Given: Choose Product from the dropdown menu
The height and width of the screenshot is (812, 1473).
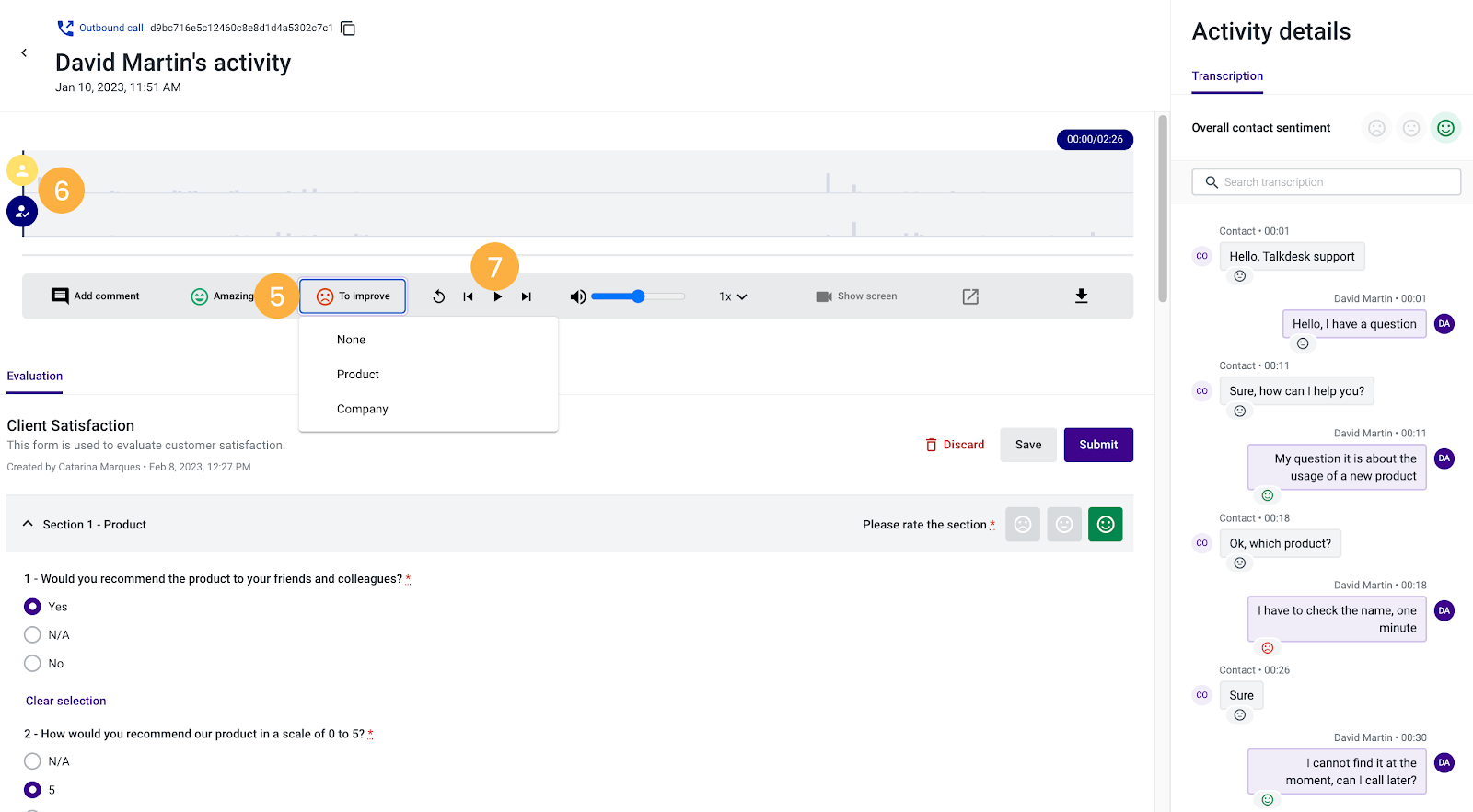Looking at the screenshot, I should pyautogui.click(x=358, y=375).
